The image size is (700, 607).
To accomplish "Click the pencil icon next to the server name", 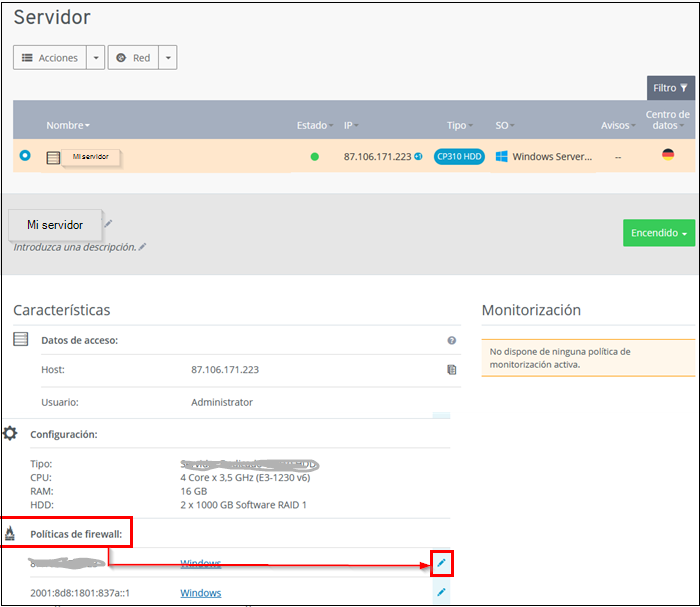I will [108, 223].
